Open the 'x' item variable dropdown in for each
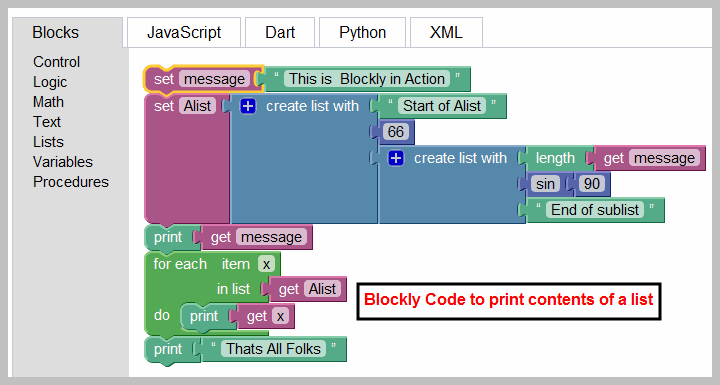This screenshot has width=720, height=385. point(266,264)
